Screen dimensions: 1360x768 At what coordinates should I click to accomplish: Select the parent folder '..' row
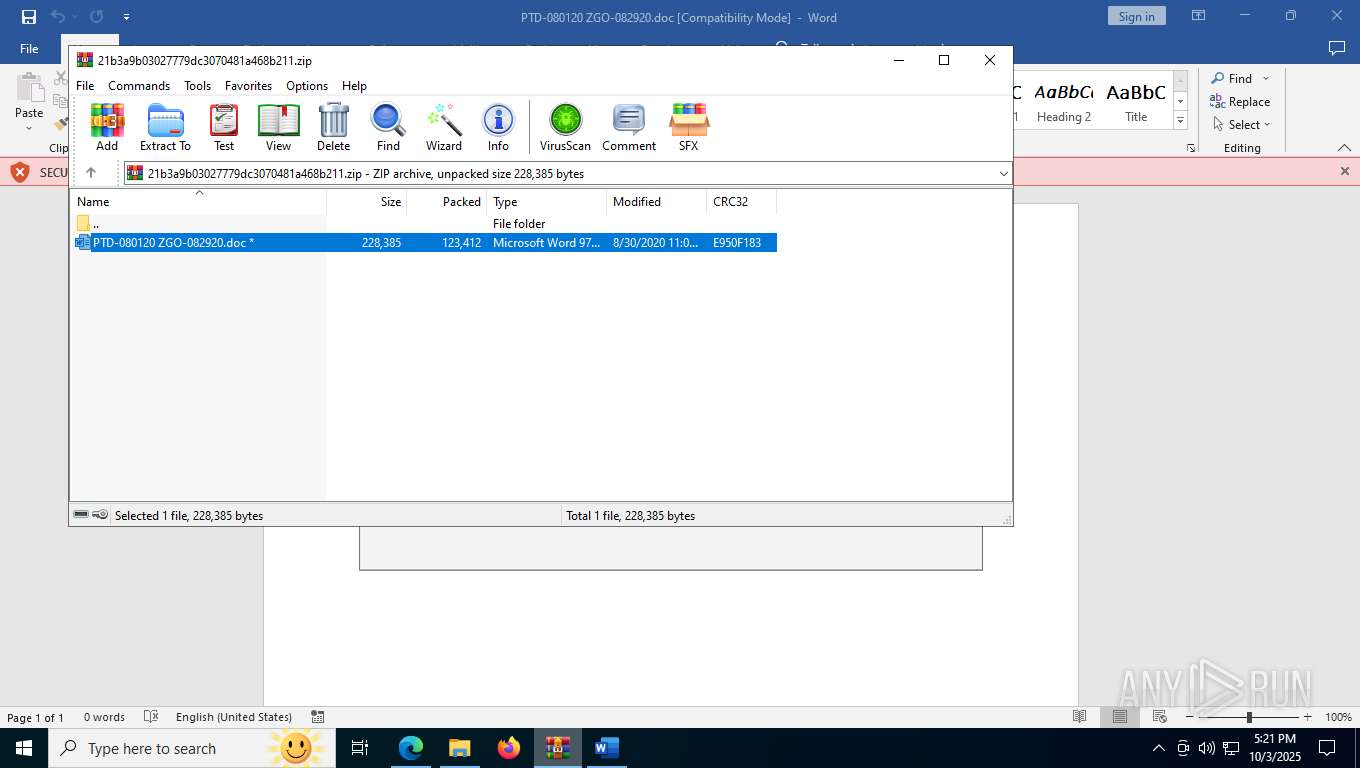(x=425, y=224)
